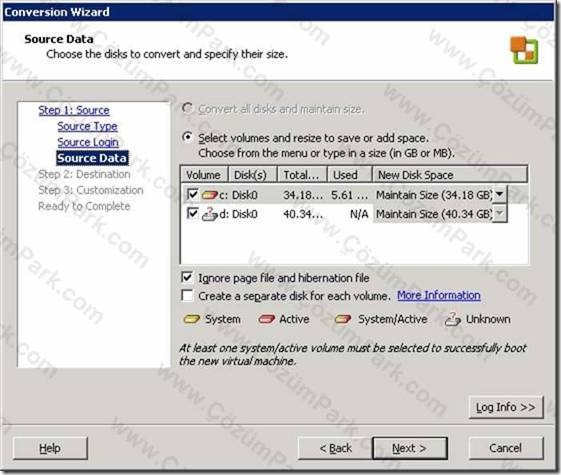Click the d: volume unknown disk icon
This screenshot has height=475, width=561.
pos(210,214)
